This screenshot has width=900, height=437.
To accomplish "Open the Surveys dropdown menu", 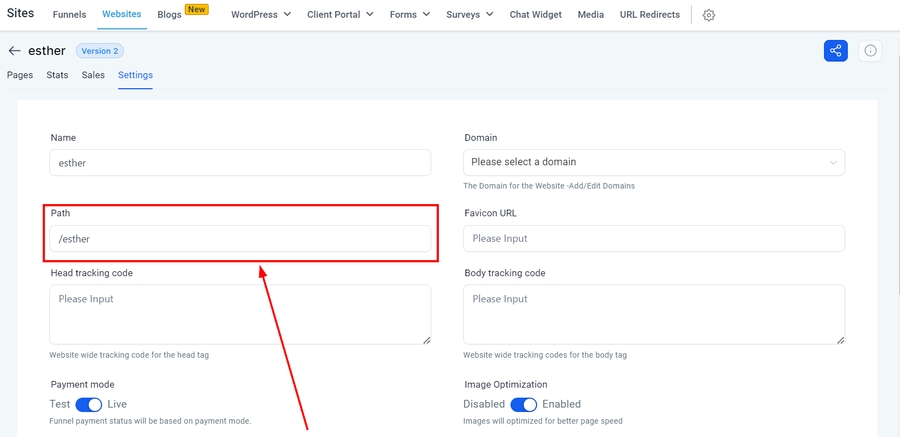I will pos(469,15).
